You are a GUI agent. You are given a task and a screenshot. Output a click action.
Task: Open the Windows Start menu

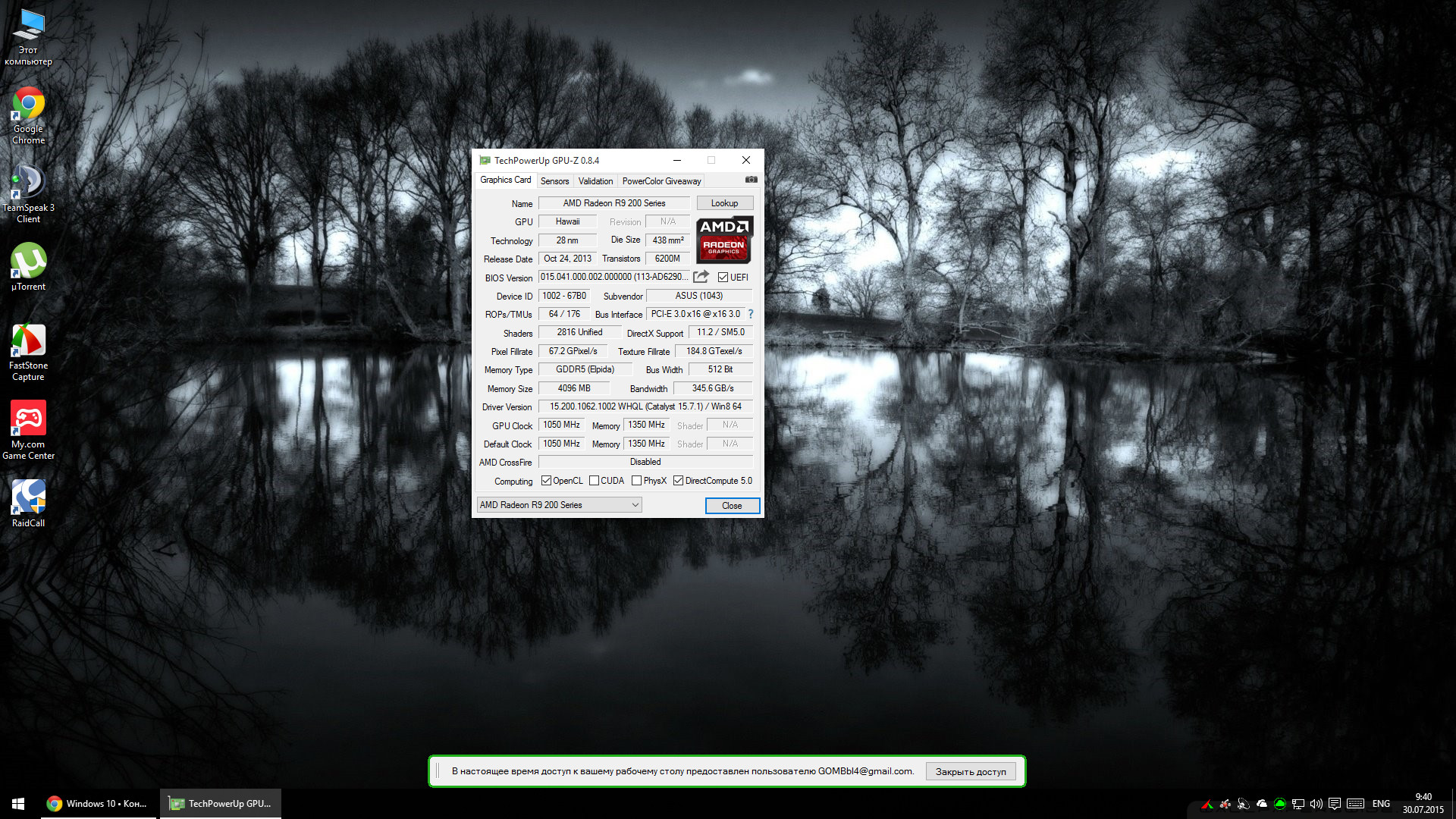19,803
